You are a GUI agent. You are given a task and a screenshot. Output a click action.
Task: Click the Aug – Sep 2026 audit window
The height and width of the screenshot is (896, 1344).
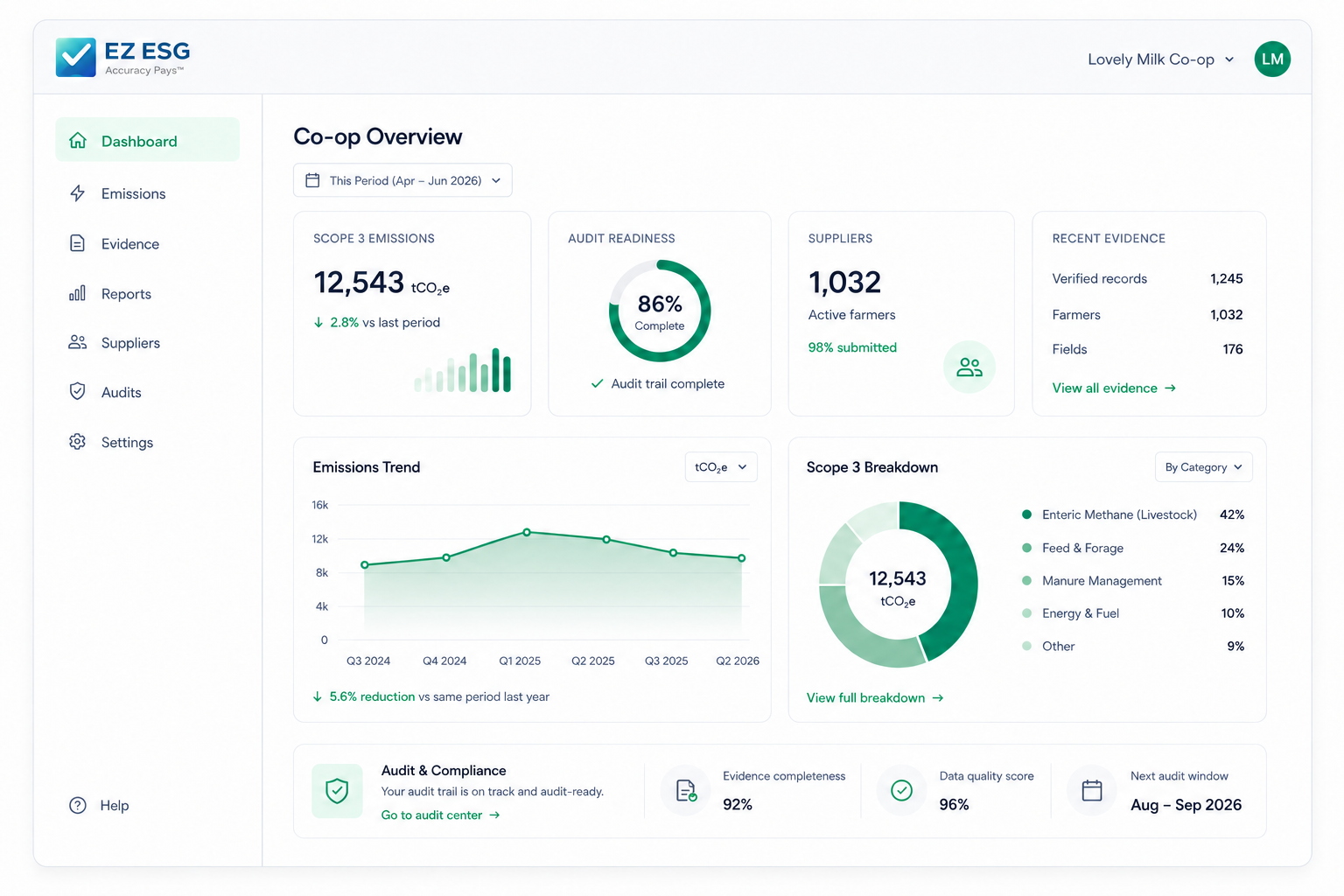click(x=1186, y=805)
